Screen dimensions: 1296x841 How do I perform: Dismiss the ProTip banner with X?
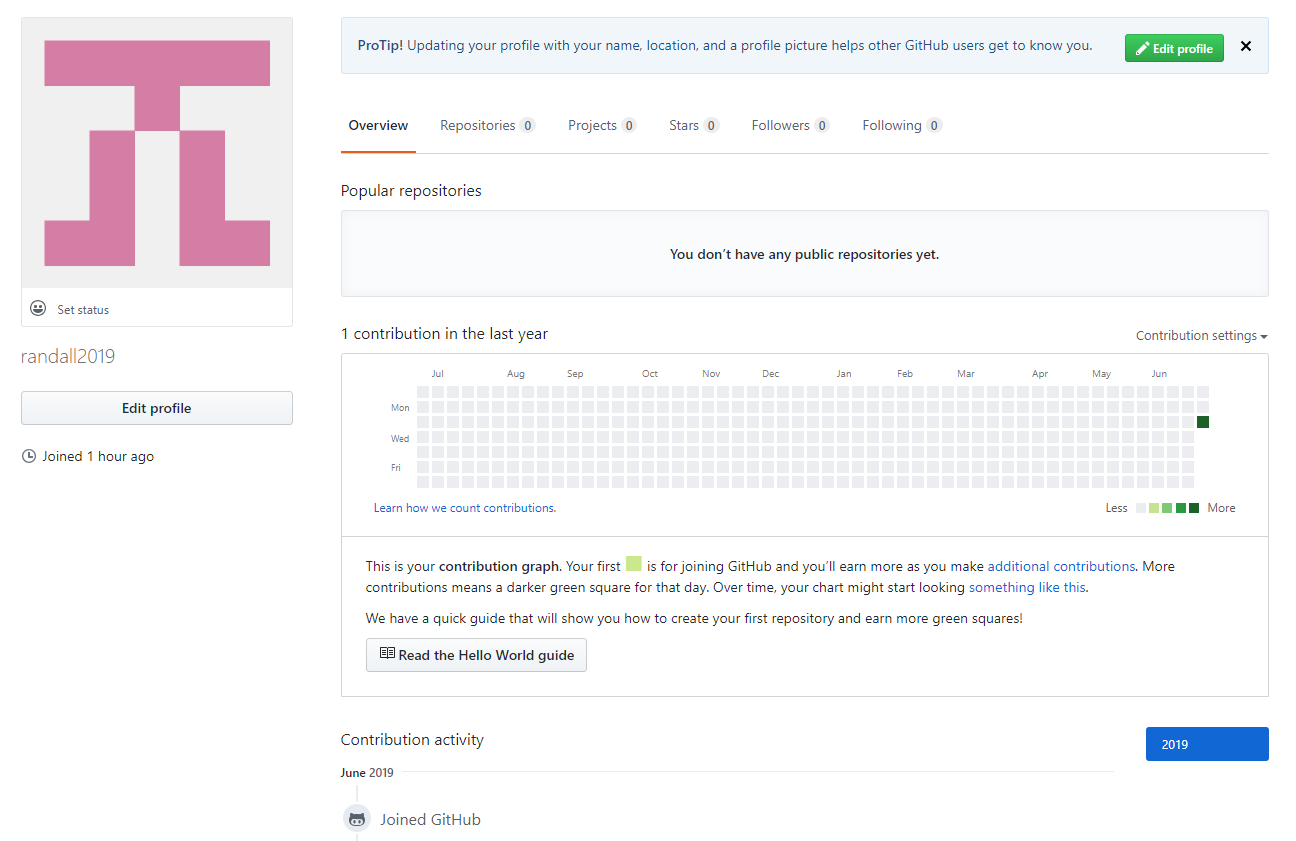1246,46
